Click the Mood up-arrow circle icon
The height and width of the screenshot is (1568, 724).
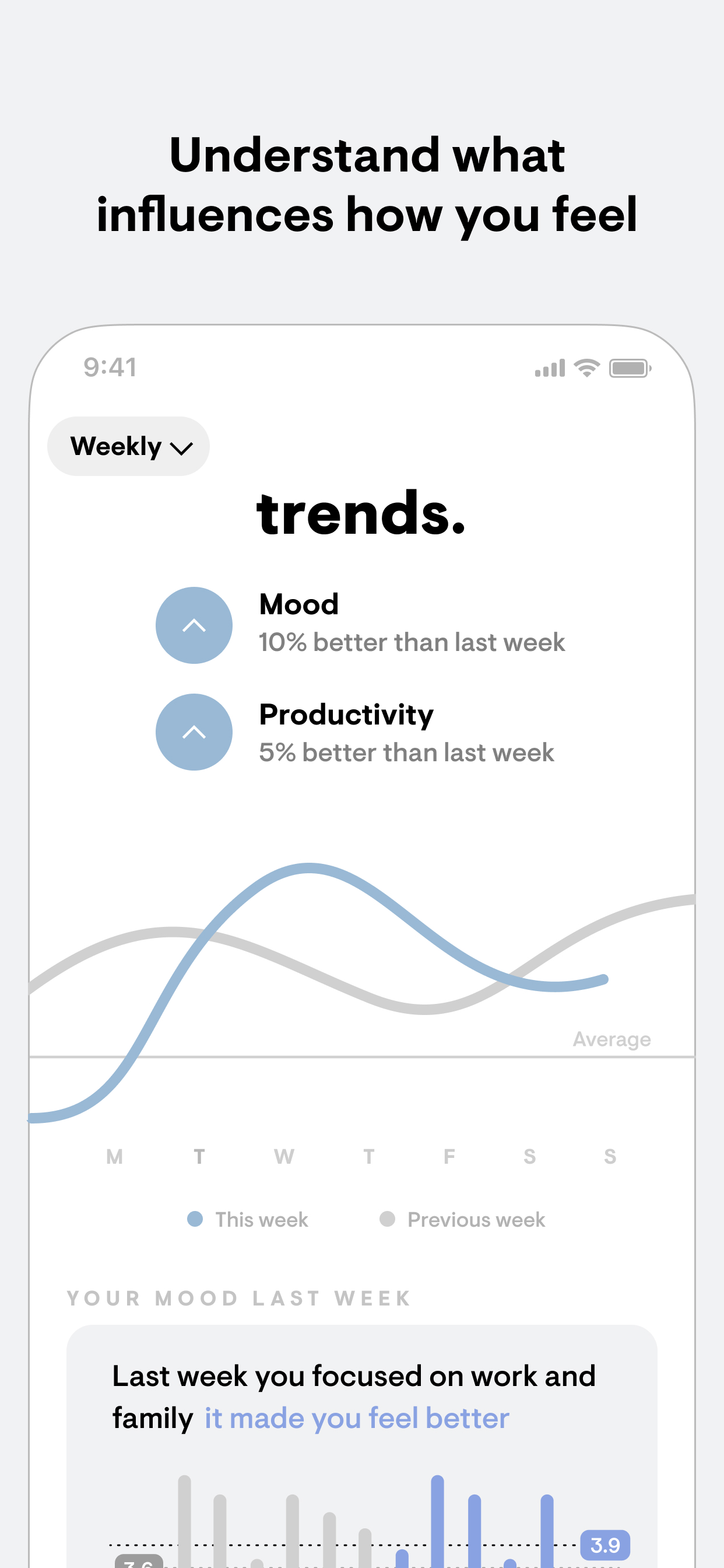coord(194,625)
